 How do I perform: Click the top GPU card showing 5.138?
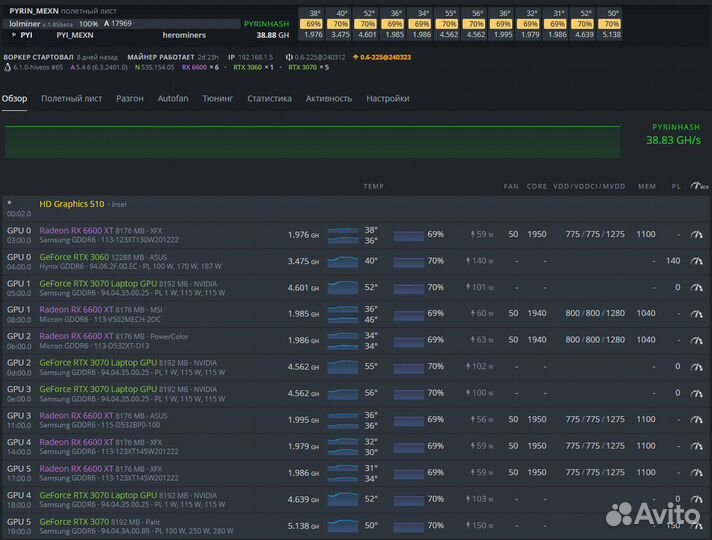[x=611, y=24]
